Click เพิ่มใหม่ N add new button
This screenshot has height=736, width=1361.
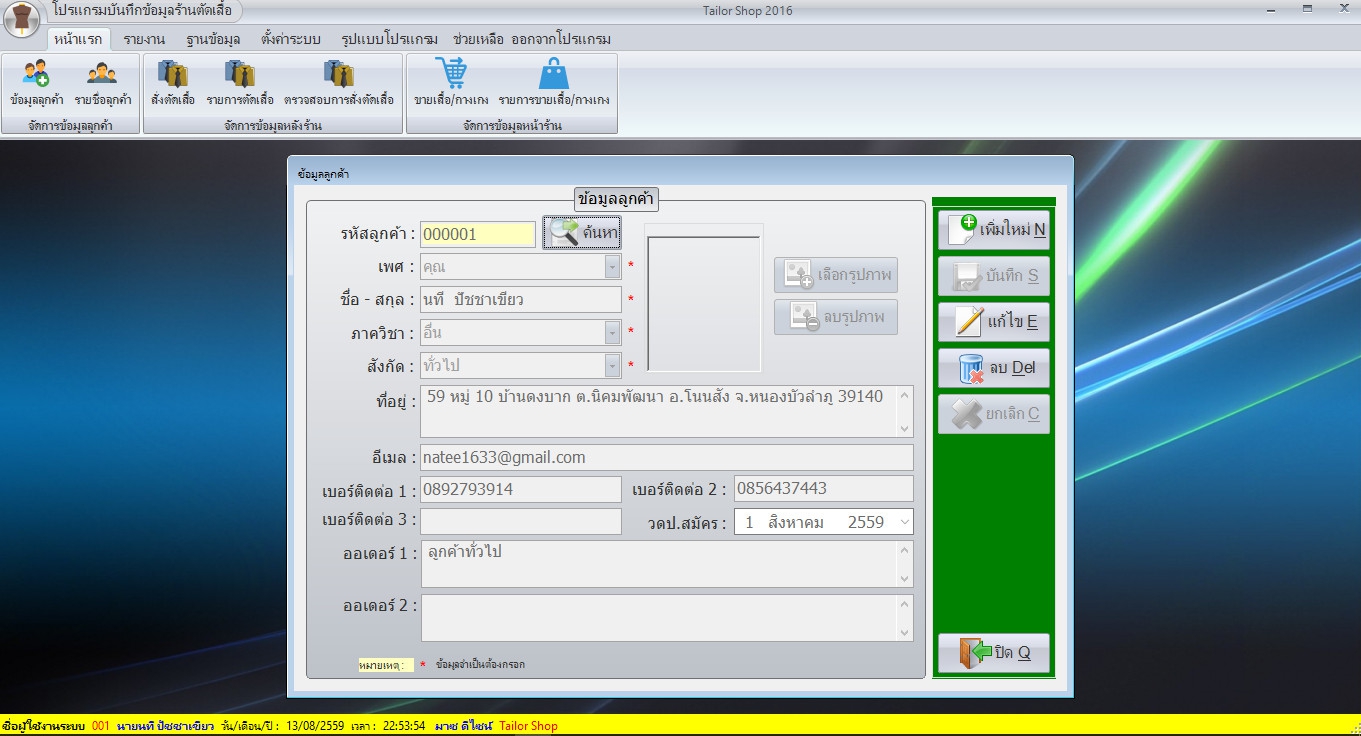tap(994, 229)
